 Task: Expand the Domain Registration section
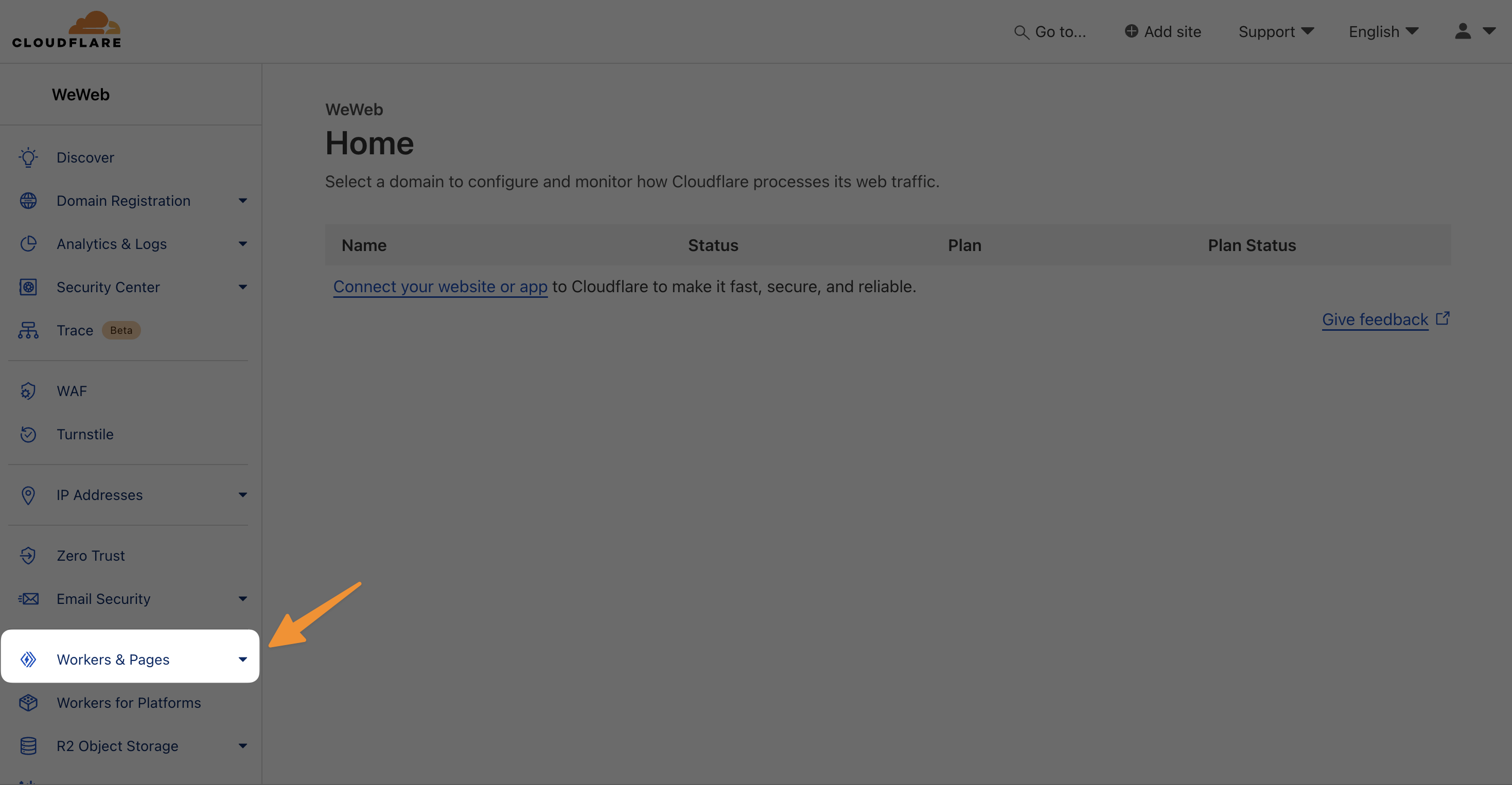click(x=242, y=200)
